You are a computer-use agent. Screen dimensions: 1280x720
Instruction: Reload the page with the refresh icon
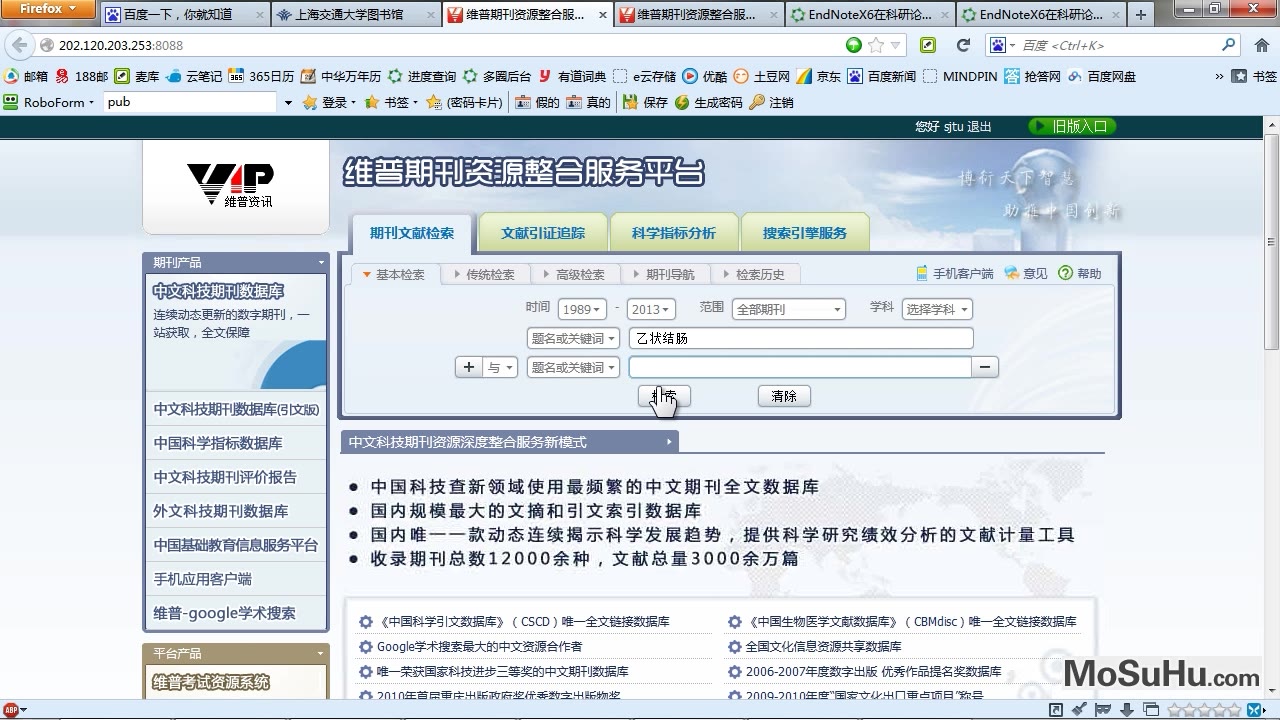click(x=963, y=45)
